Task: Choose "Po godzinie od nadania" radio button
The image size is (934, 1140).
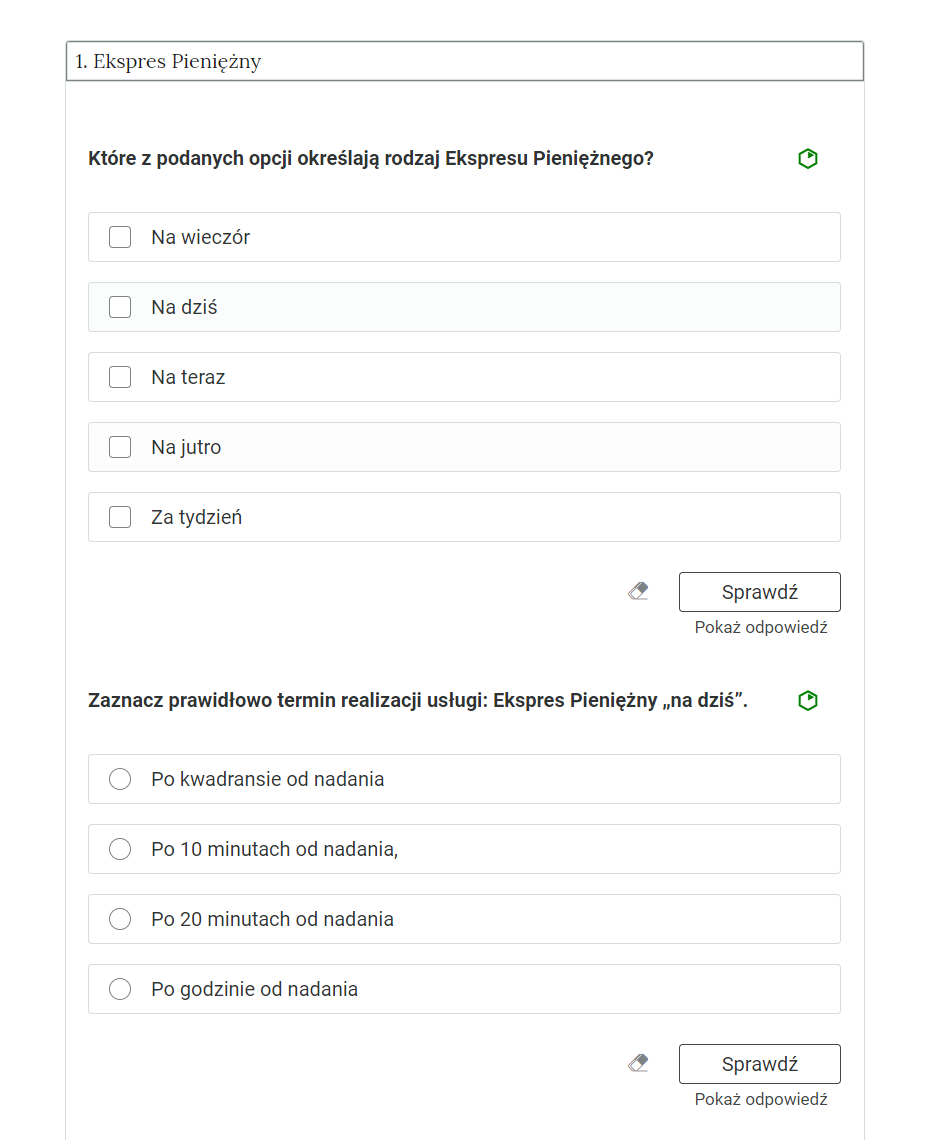Action: pos(120,989)
